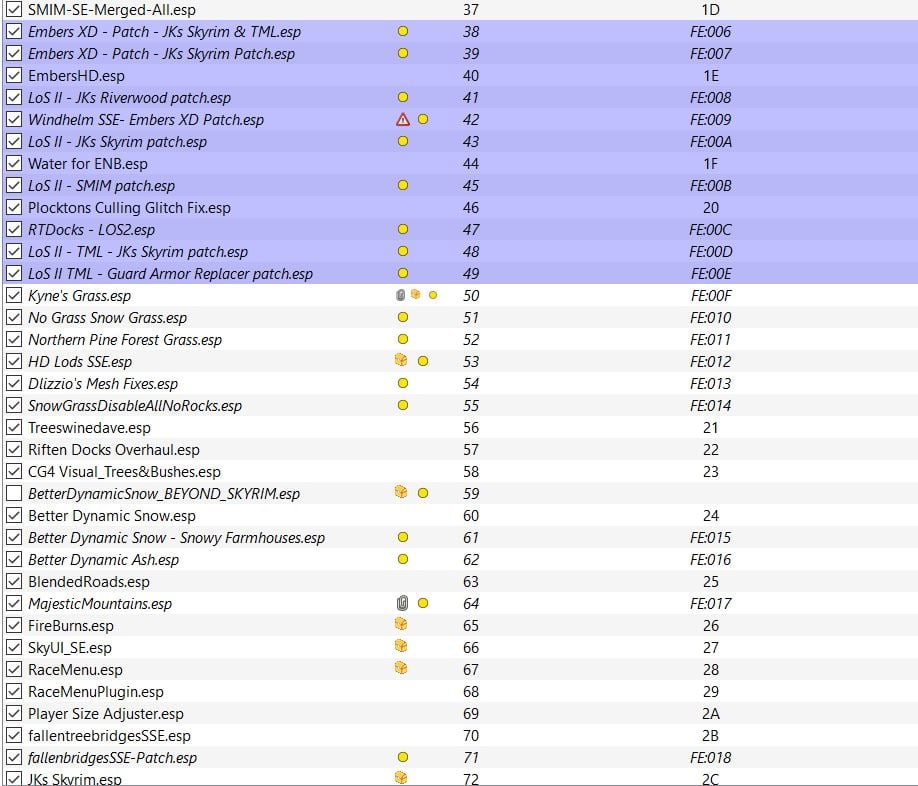The height and width of the screenshot is (786, 918).
Task: Click mod index FE:00F cell
Action: [x=711, y=296]
